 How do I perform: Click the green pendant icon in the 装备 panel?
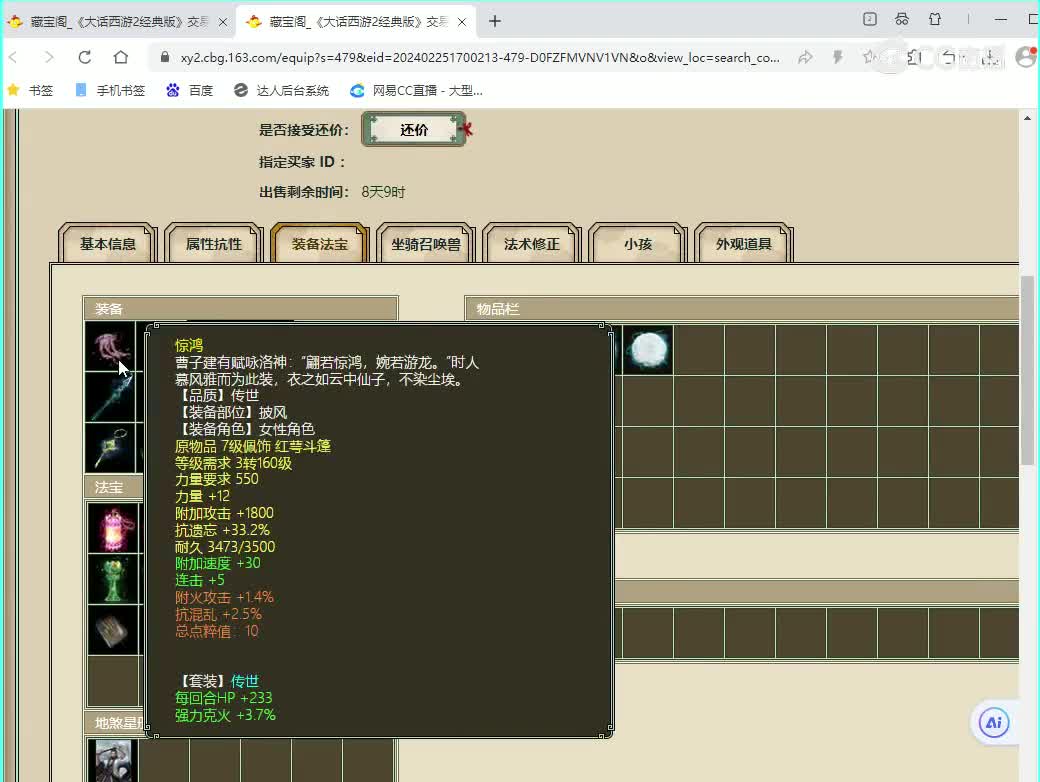110,448
